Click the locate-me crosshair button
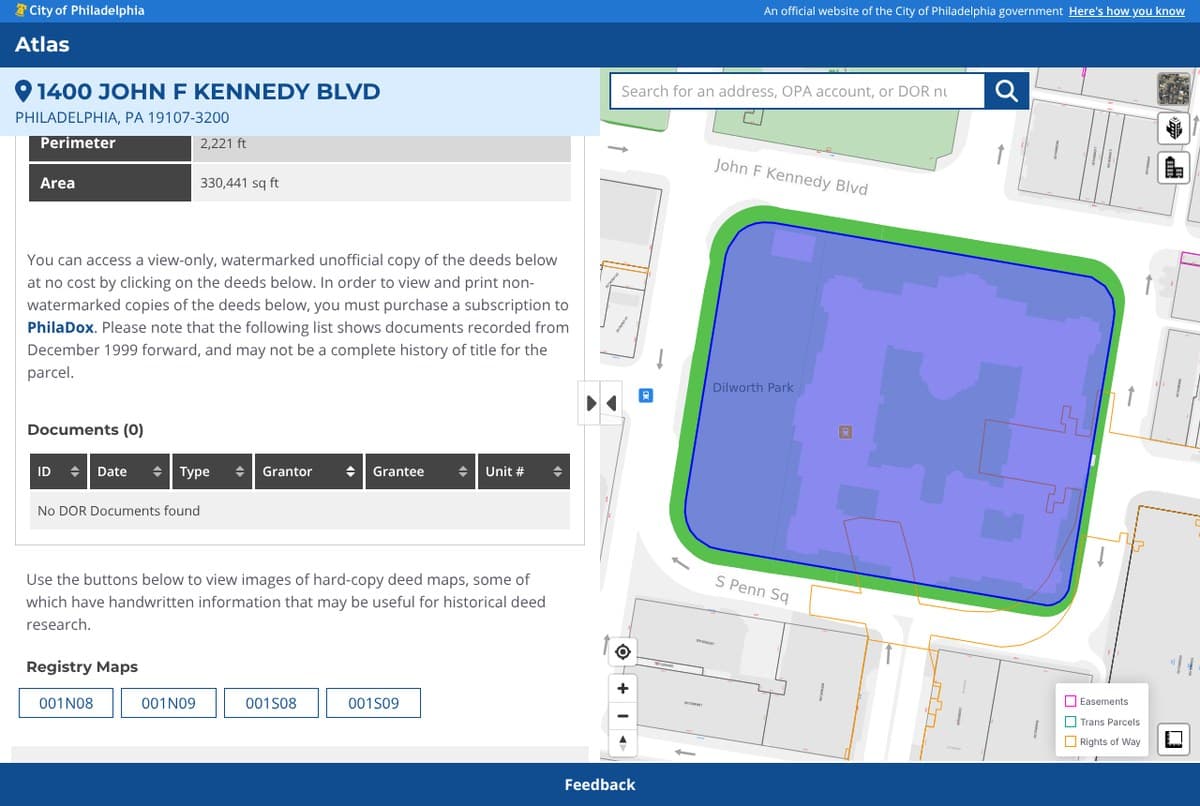Screen dimensions: 1200x806 pos(622,652)
